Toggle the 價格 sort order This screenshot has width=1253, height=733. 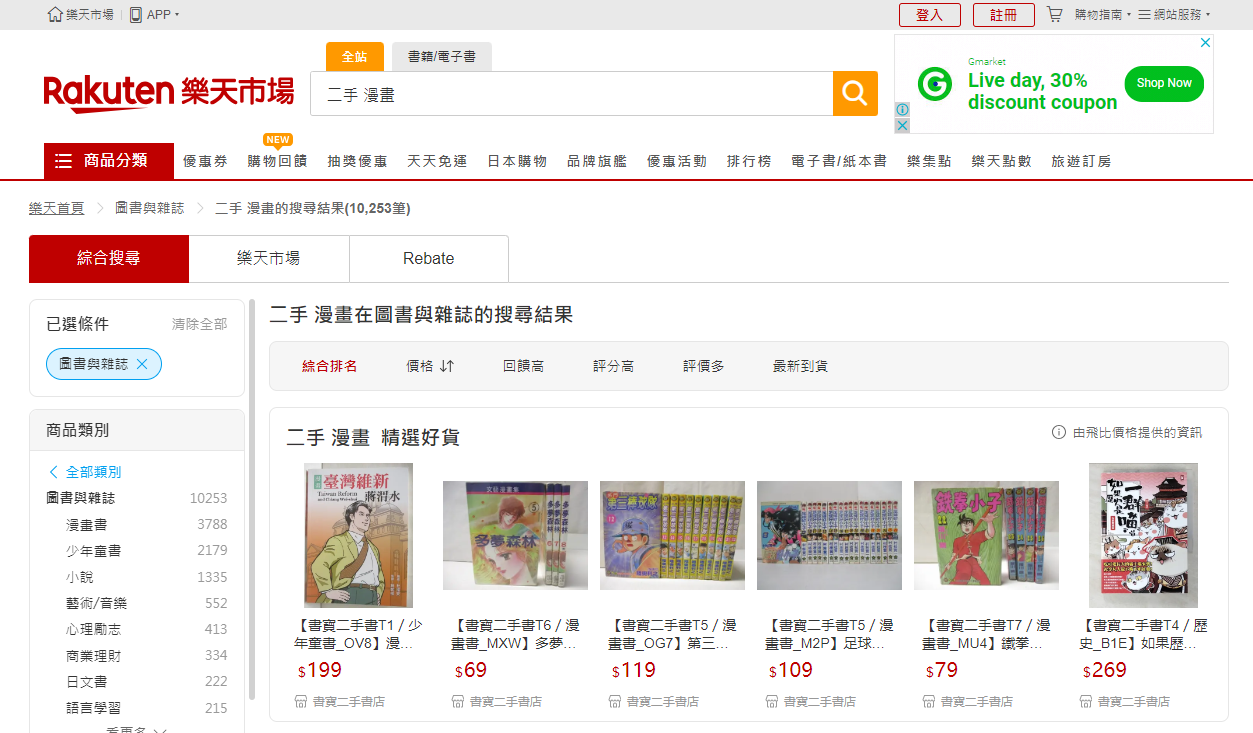[430, 366]
